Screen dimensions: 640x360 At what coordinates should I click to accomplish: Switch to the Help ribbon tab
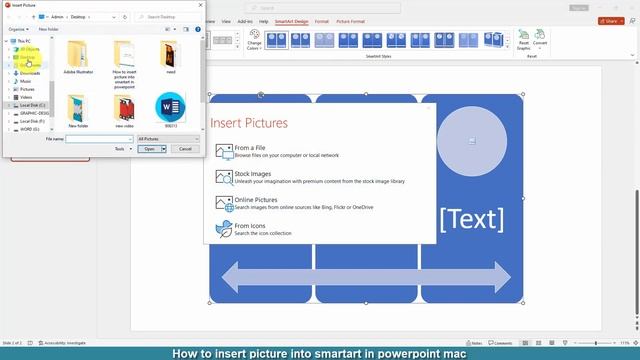click(x=264, y=21)
